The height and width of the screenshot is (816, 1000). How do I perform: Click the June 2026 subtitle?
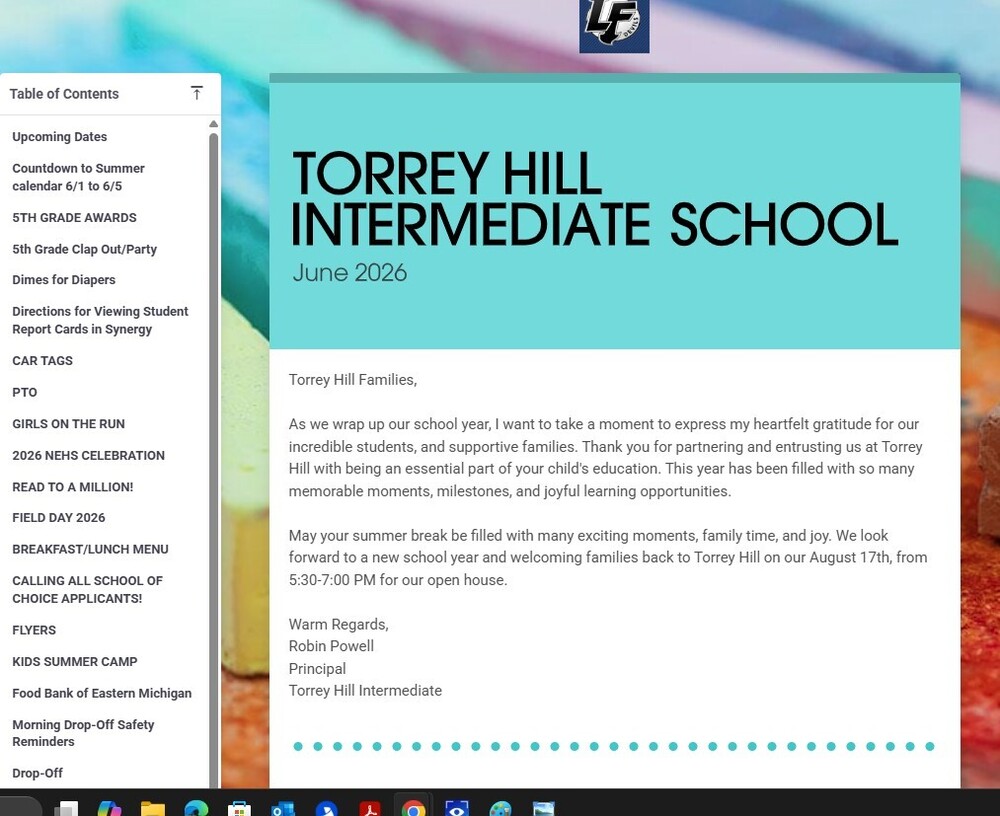tap(349, 272)
